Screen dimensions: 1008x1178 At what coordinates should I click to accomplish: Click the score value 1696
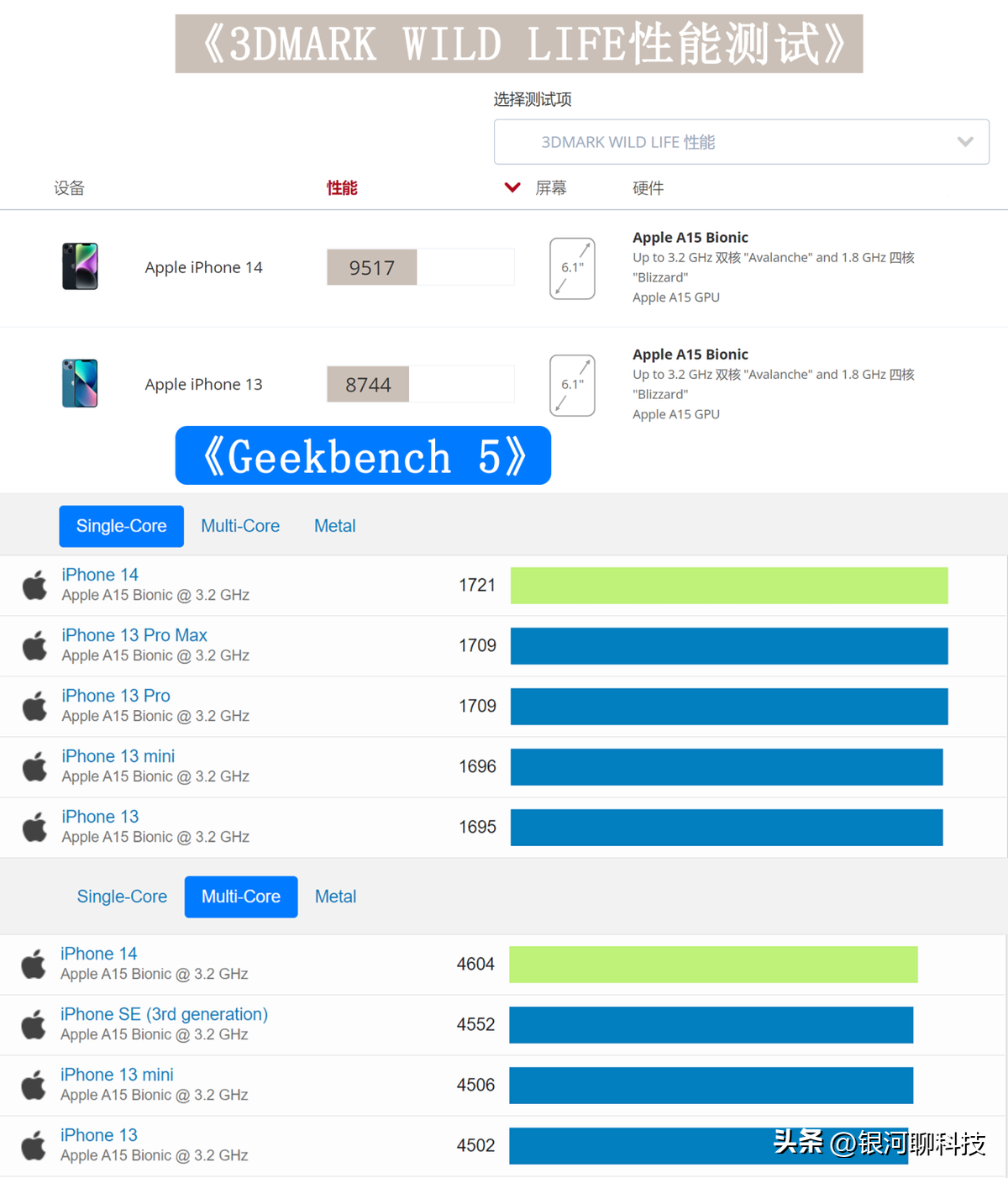coord(477,766)
